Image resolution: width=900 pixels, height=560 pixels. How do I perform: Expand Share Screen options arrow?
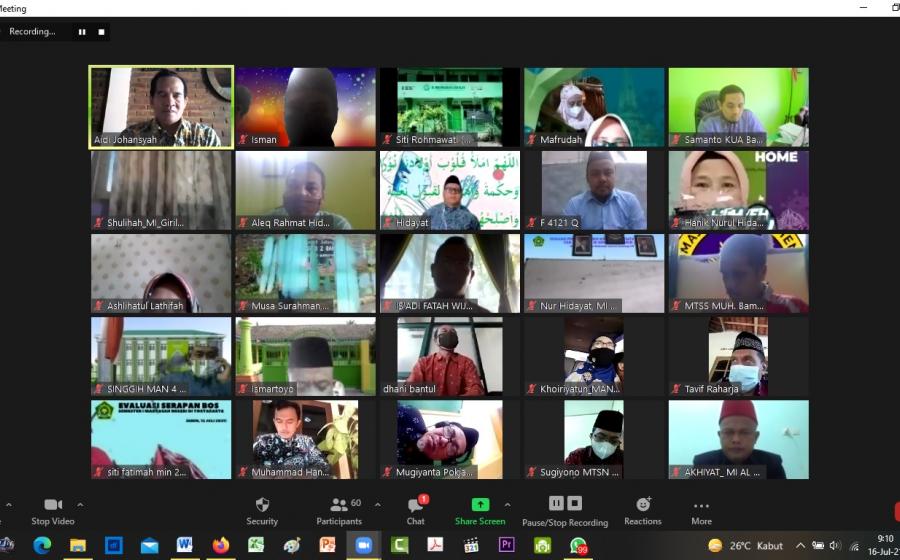507,504
